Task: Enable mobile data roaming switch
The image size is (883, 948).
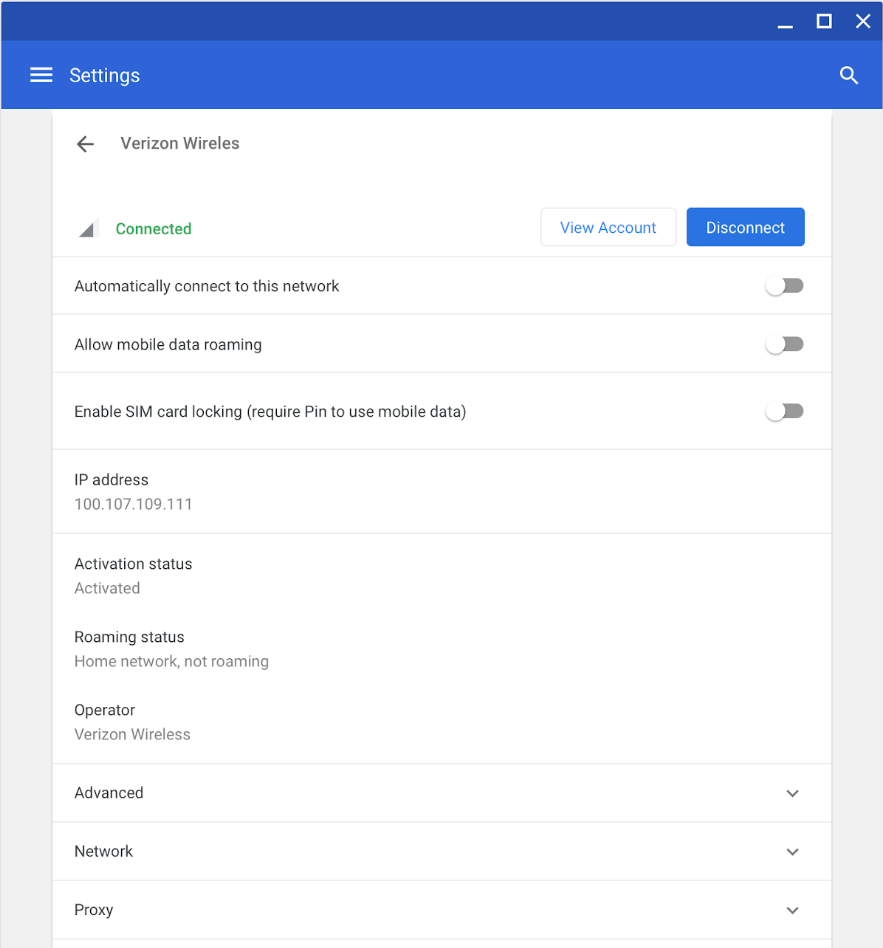Action: 784,344
